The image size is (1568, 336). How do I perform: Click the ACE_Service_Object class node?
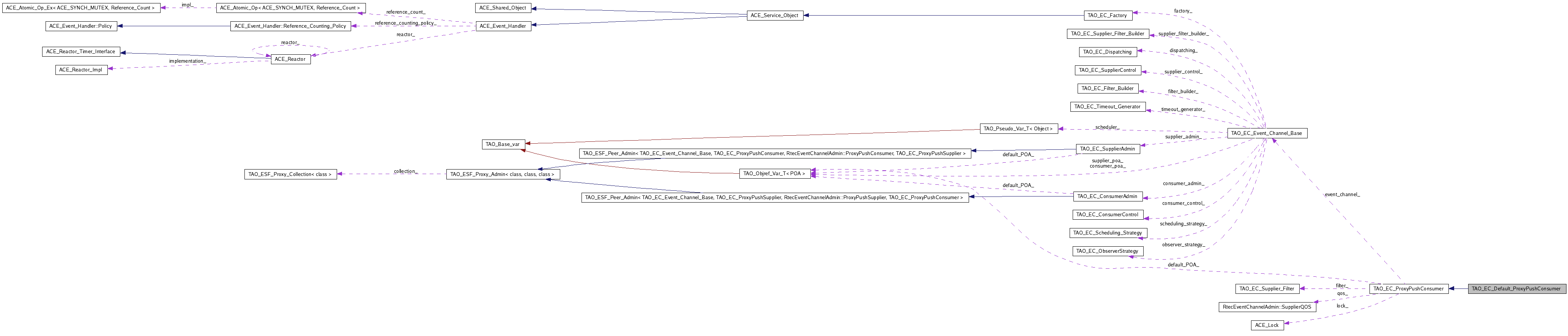(x=774, y=15)
